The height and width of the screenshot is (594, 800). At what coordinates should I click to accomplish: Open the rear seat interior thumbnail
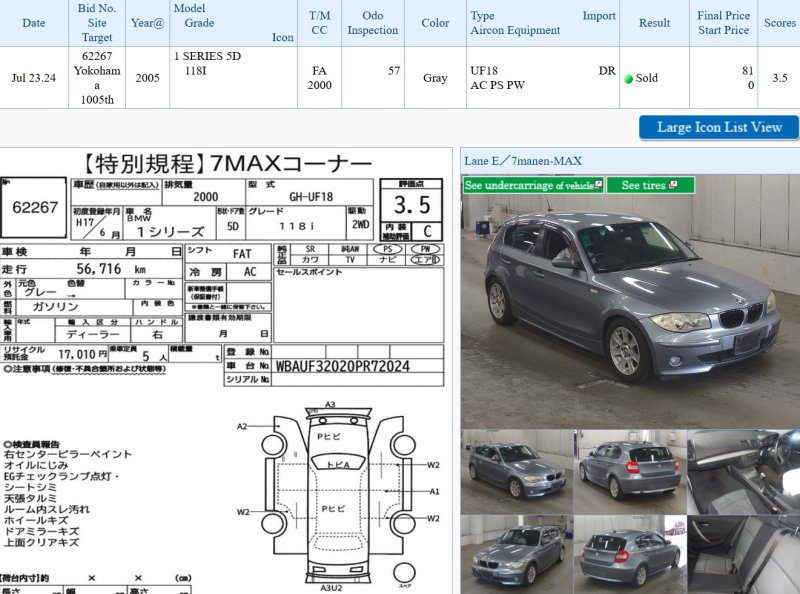743,555
